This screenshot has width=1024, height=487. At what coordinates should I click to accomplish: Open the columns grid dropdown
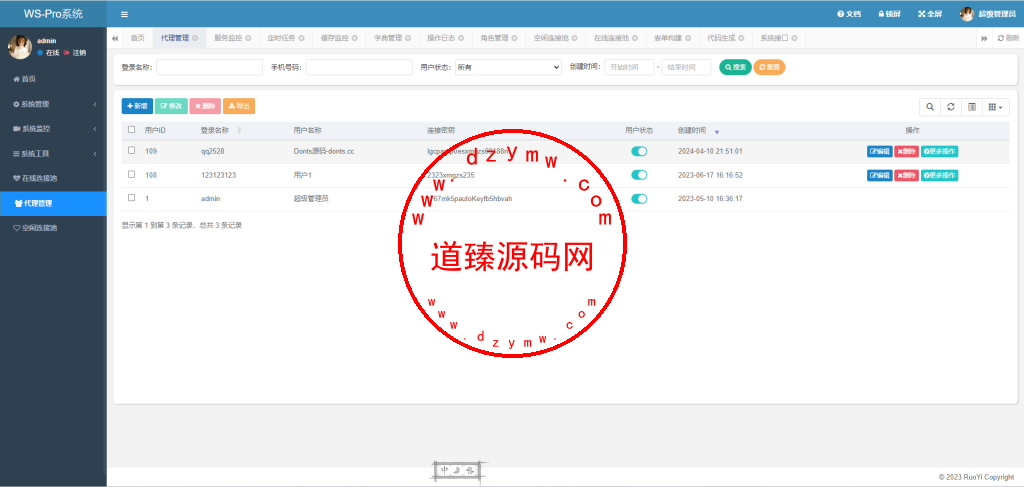[x=996, y=107]
